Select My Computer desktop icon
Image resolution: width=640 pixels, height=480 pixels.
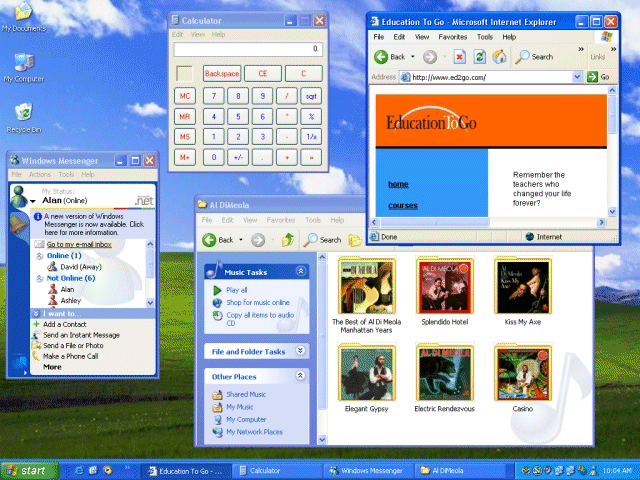24,67
